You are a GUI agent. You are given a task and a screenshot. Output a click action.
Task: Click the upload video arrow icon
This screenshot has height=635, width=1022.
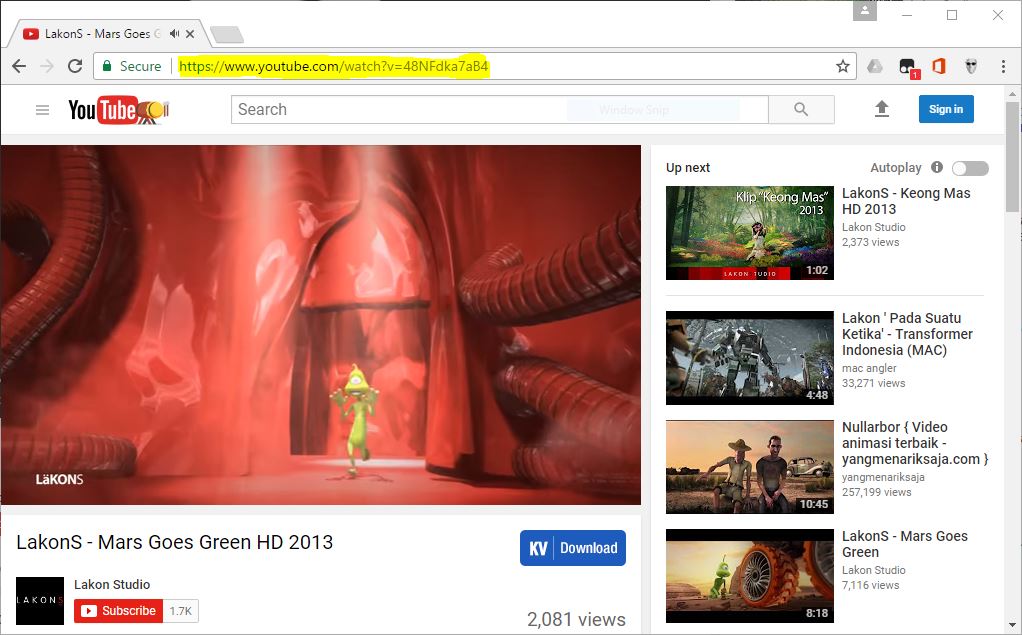pyautogui.click(x=881, y=109)
